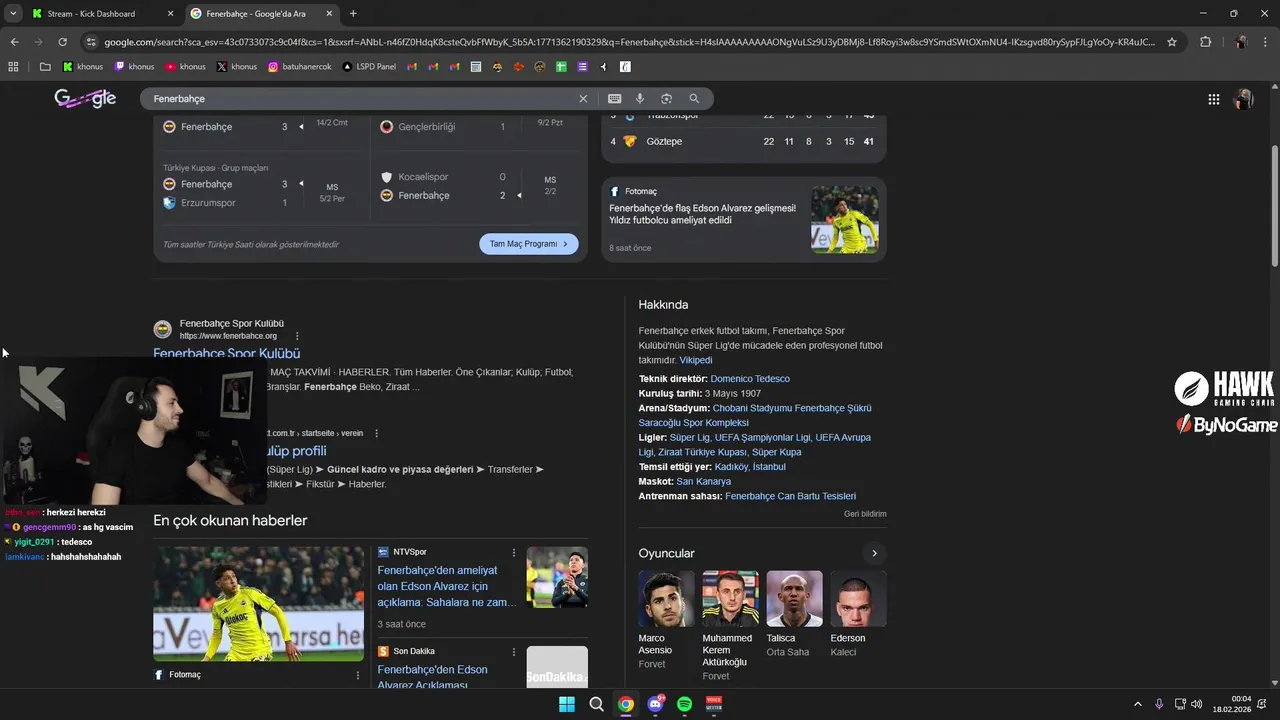1280x720 pixels.
Task: Open the Vikipedi link
Action: [x=696, y=360]
